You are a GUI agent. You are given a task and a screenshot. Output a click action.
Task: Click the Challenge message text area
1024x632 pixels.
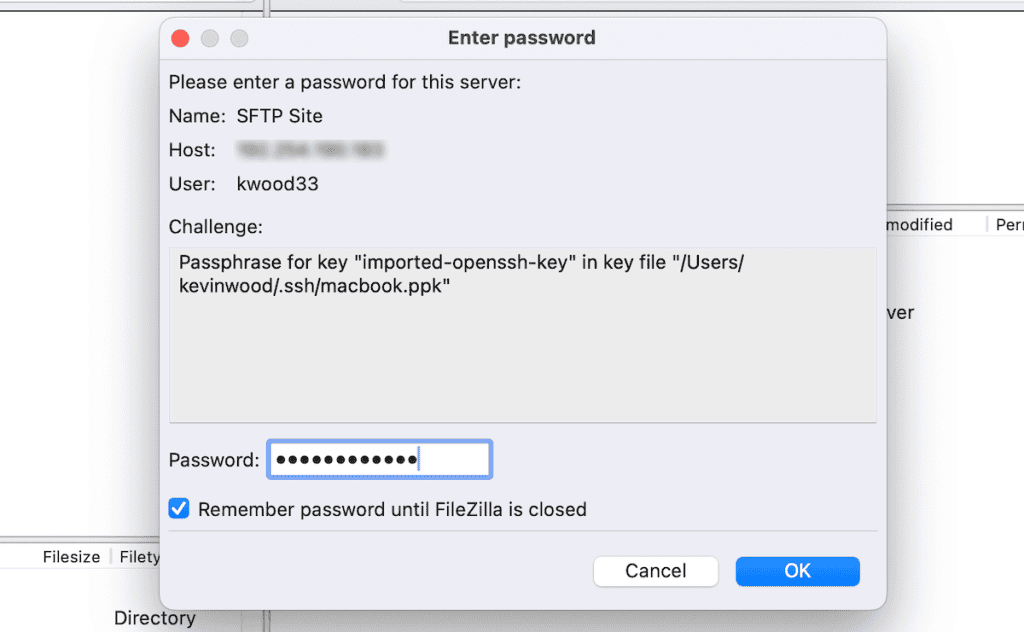(522, 330)
